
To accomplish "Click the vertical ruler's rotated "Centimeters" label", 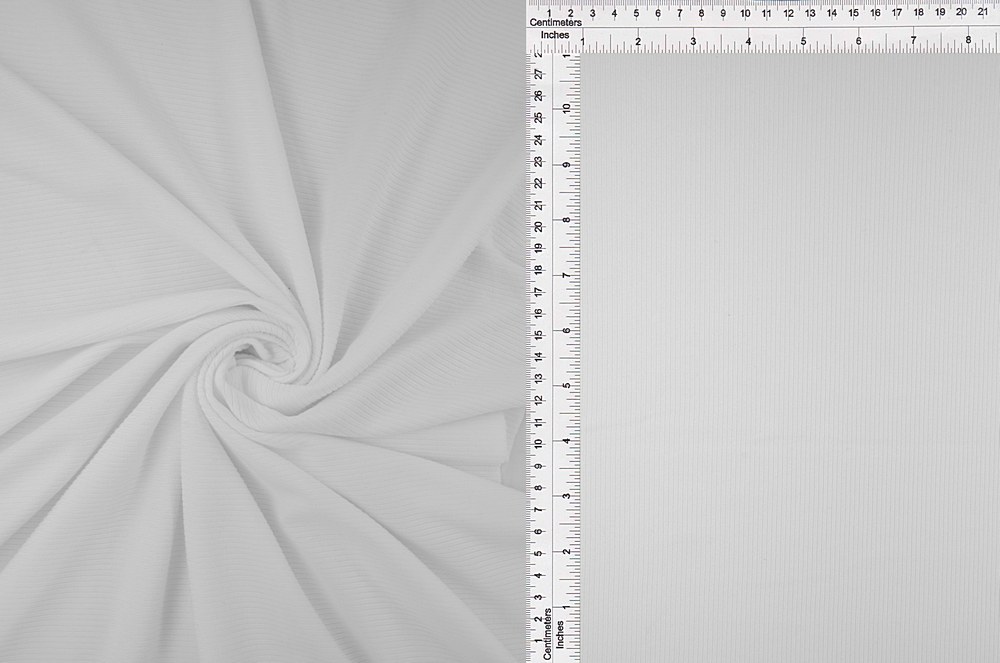I will click(547, 634).
